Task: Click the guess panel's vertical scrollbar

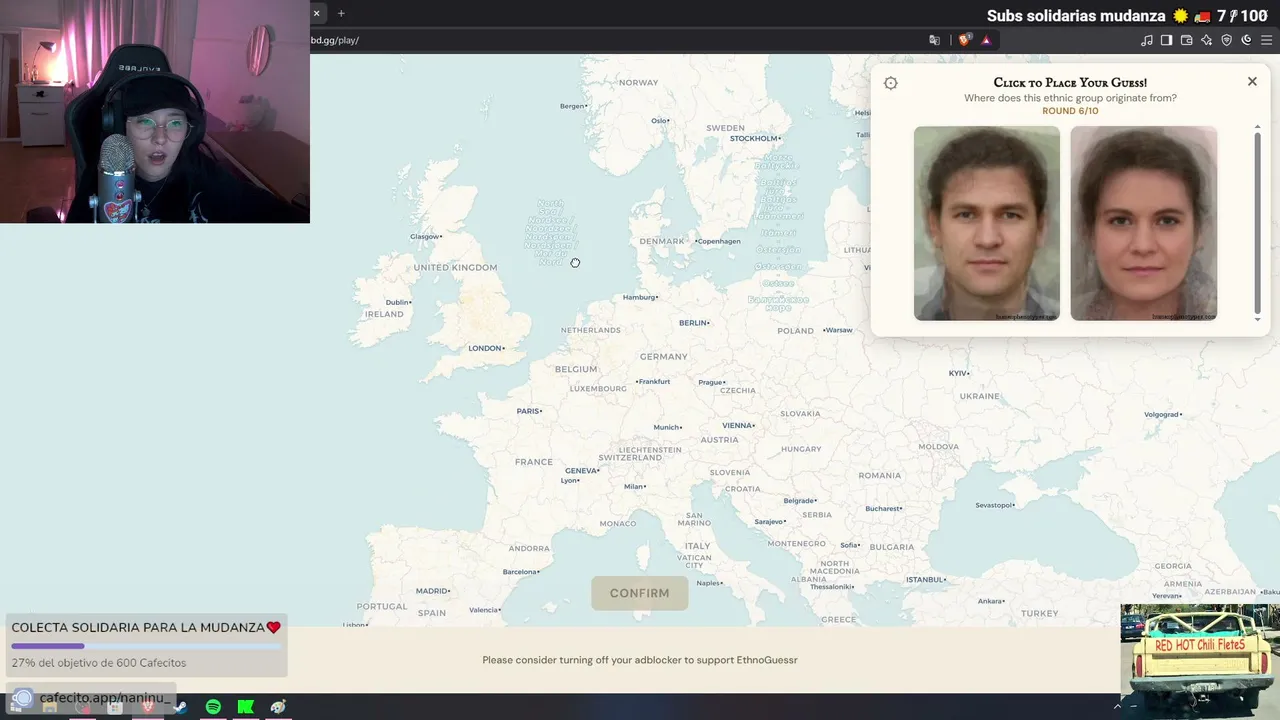Action: point(1258,222)
